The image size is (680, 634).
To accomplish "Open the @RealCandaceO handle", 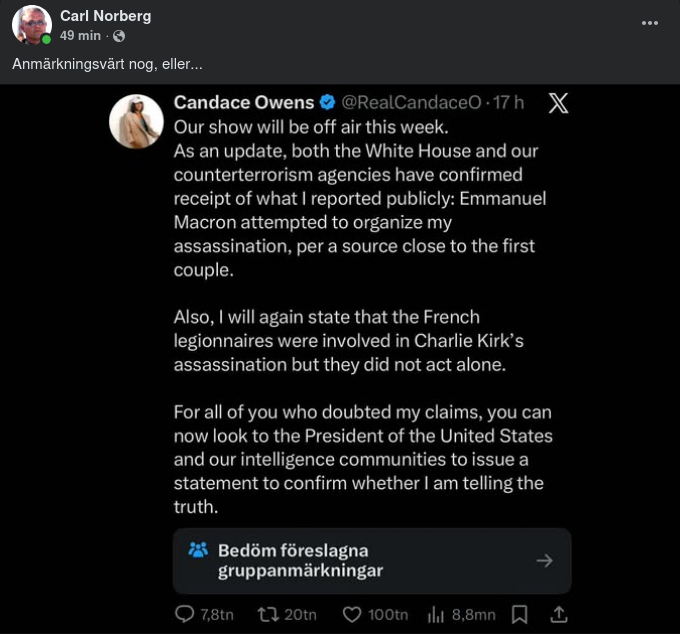I will coord(412,102).
